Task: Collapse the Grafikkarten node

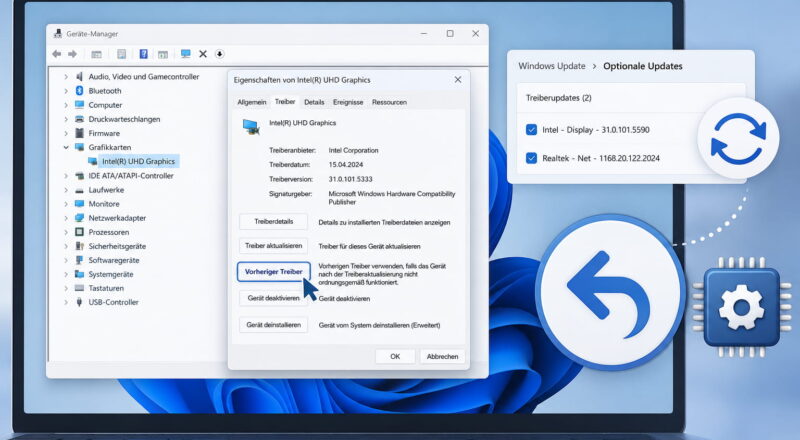Action: coord(66,148)
